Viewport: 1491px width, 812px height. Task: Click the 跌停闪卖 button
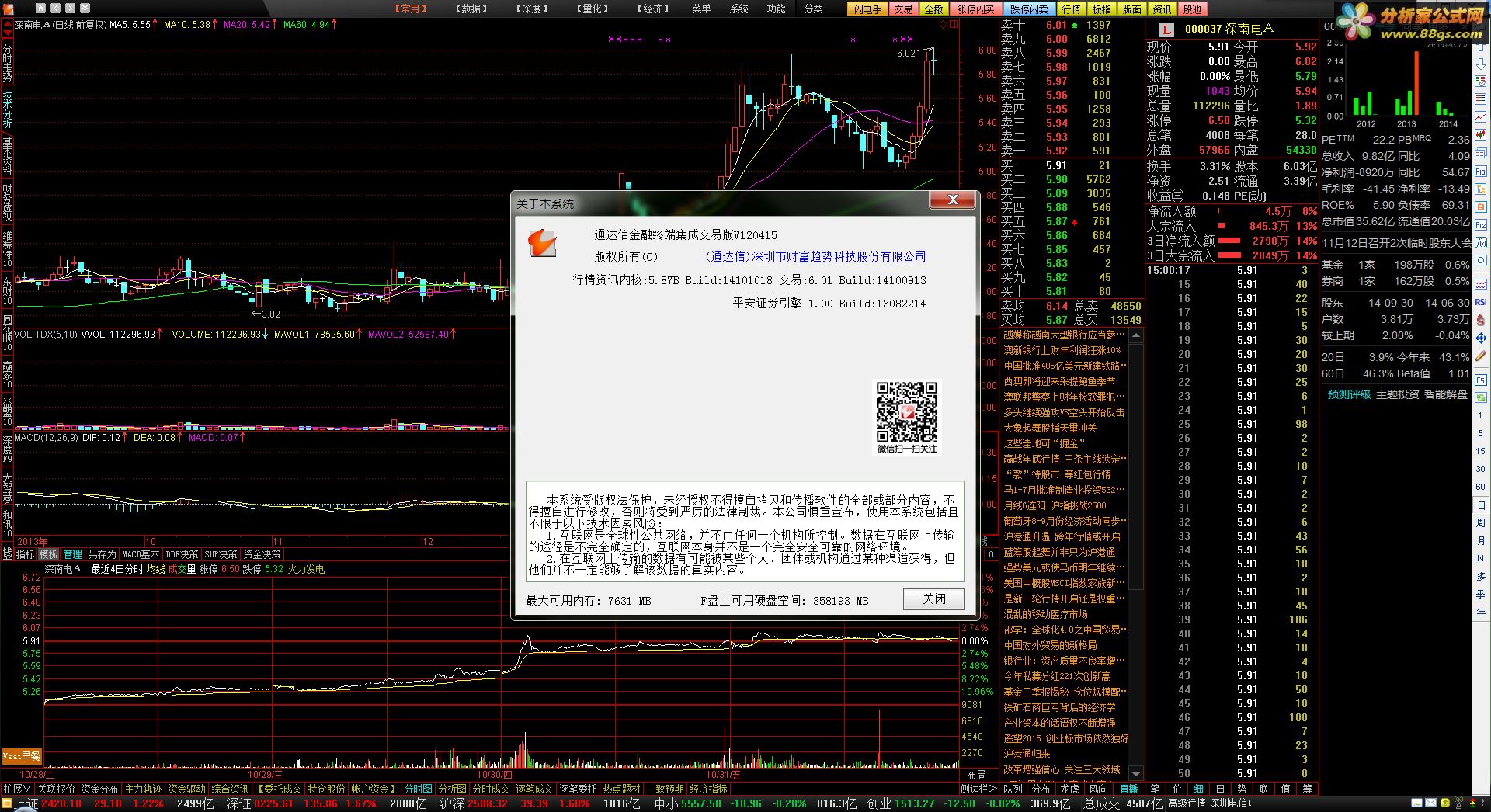coord(1030,9)
